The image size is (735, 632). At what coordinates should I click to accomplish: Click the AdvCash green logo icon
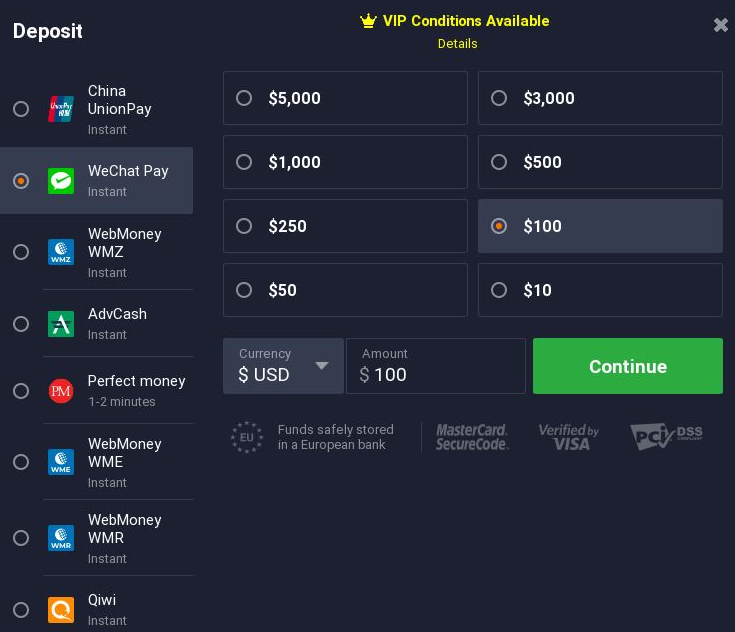(61, 324)
